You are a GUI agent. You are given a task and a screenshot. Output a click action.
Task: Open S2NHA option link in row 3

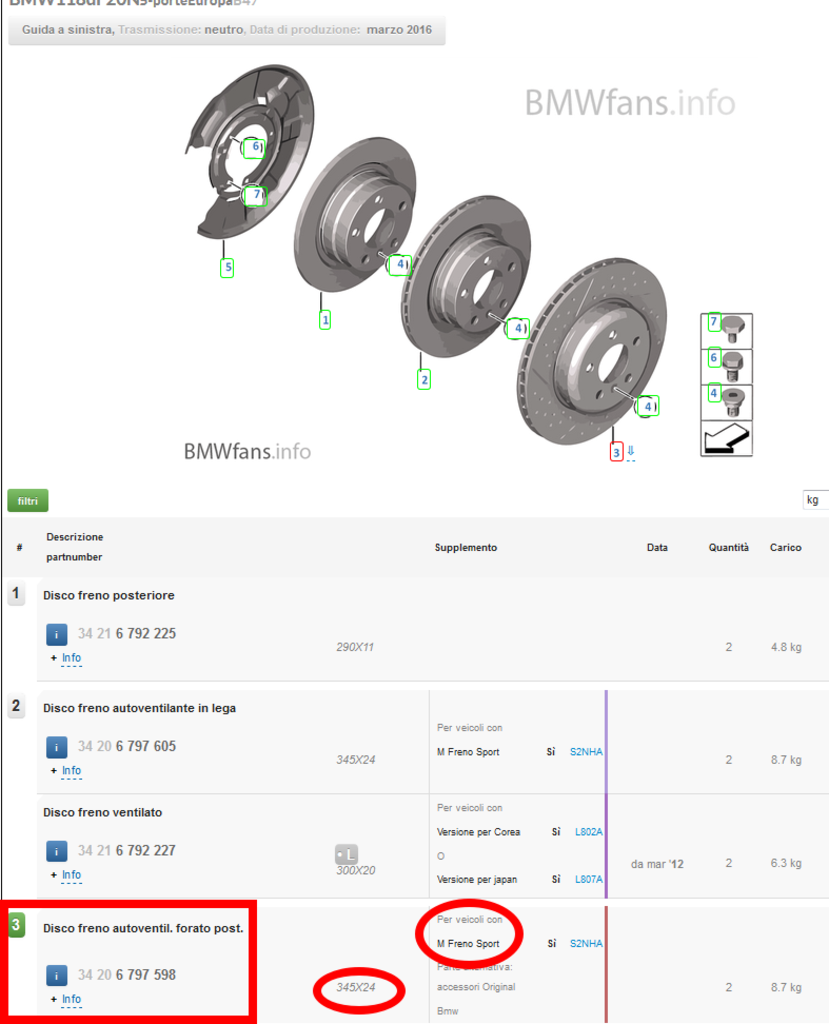(x=586, y=944)
